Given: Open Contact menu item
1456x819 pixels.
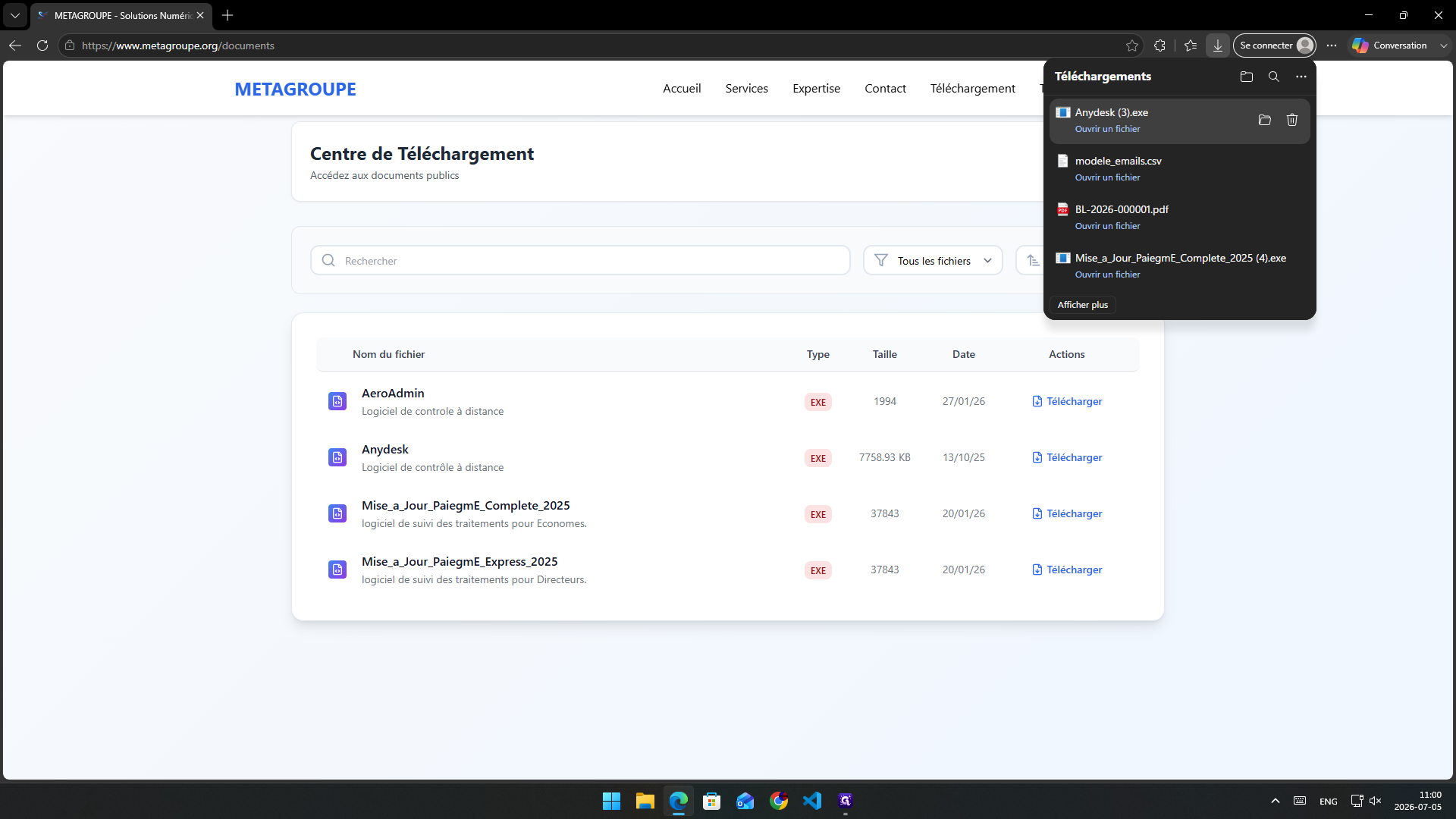Looking at the screenshot, I should [885, 89].
